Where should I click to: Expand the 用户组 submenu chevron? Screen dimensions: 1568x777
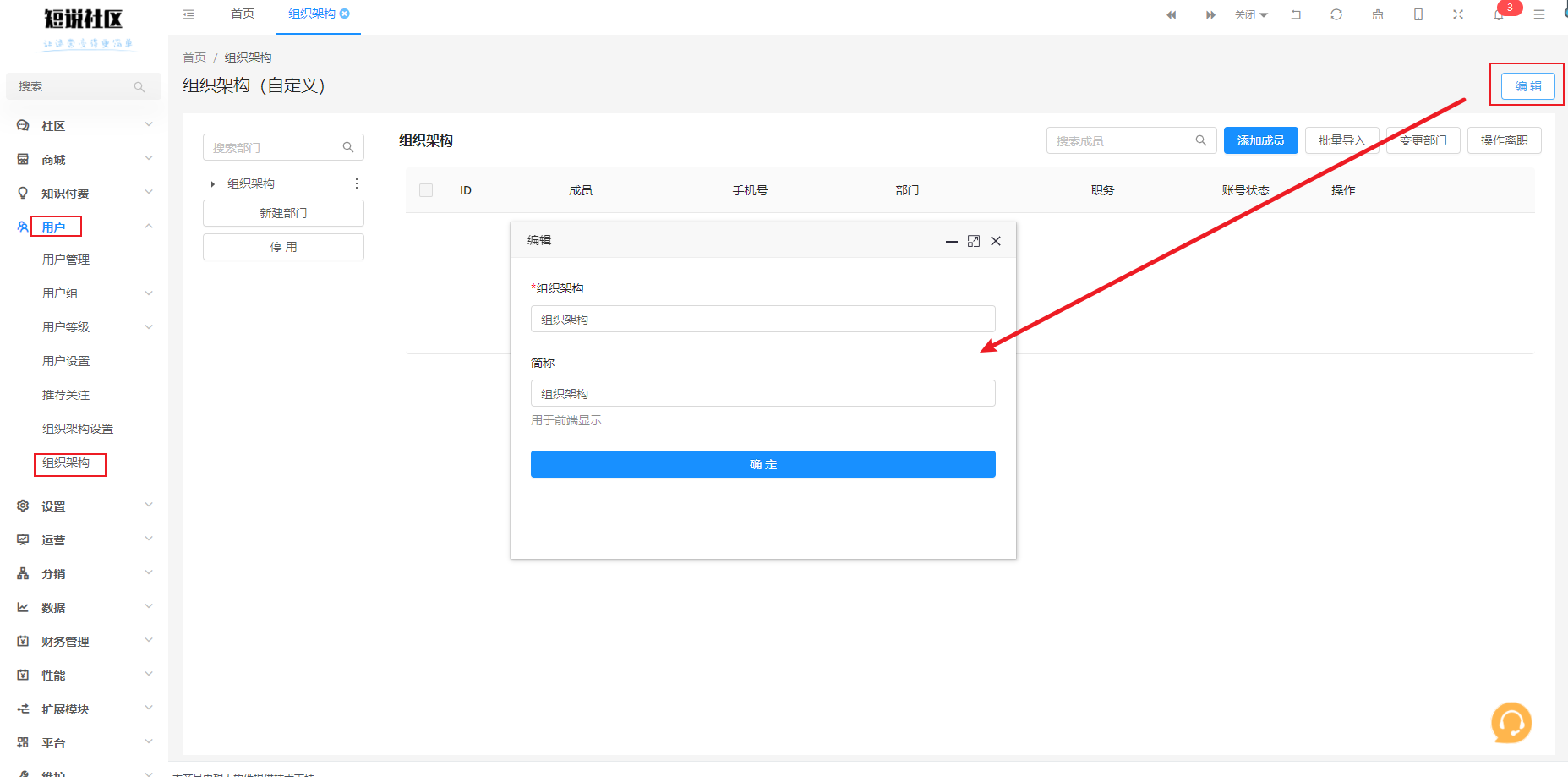click(x=149, y=293)
